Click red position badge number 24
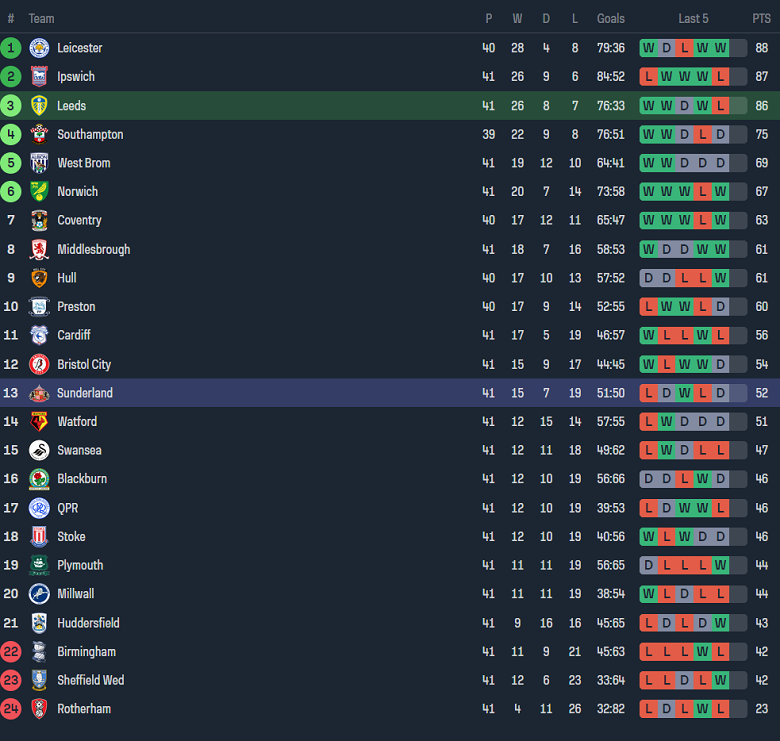Screen dimensions: 780x741 [11, 709]
